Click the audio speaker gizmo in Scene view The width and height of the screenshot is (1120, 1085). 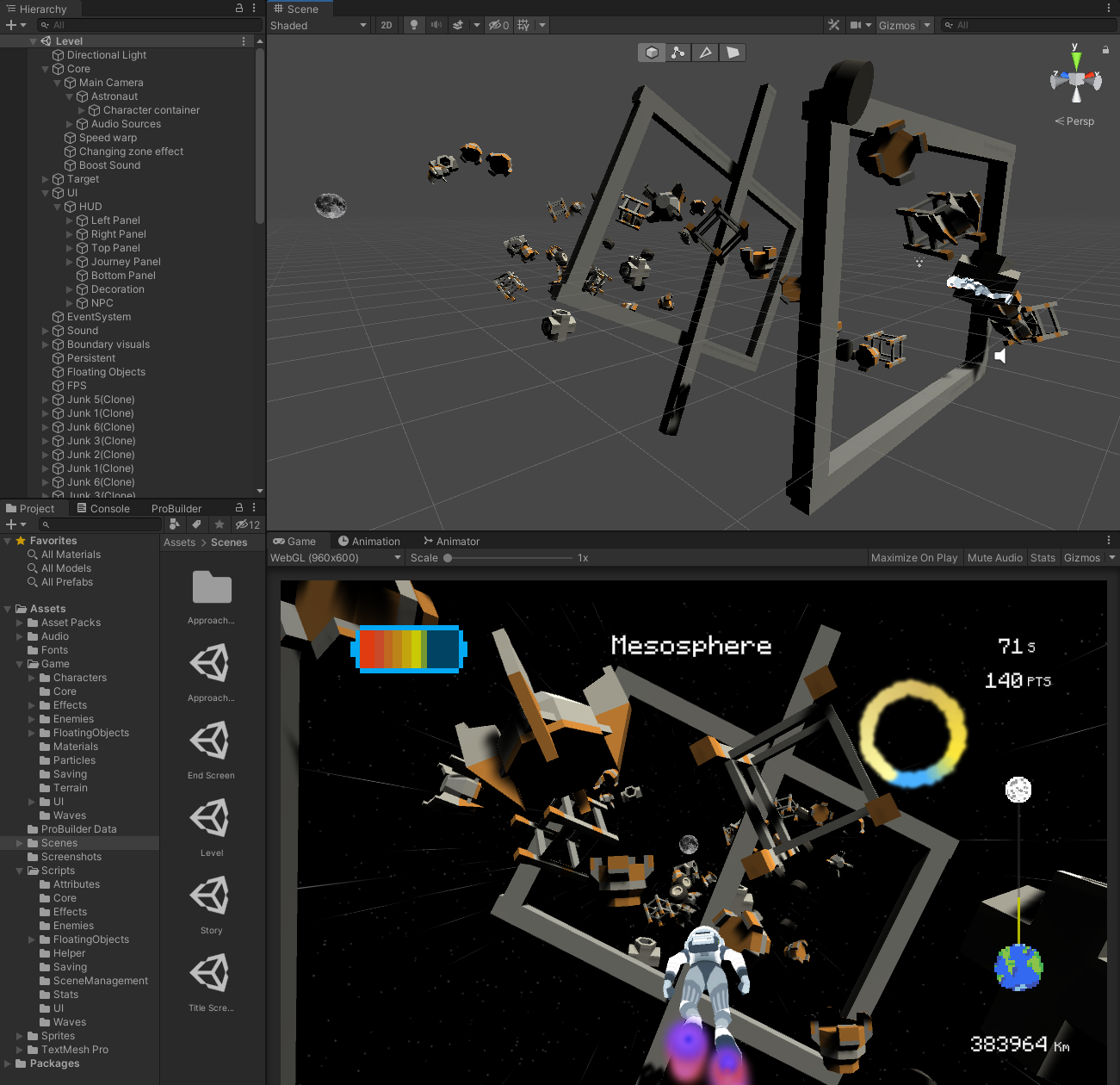[1000, 356]
